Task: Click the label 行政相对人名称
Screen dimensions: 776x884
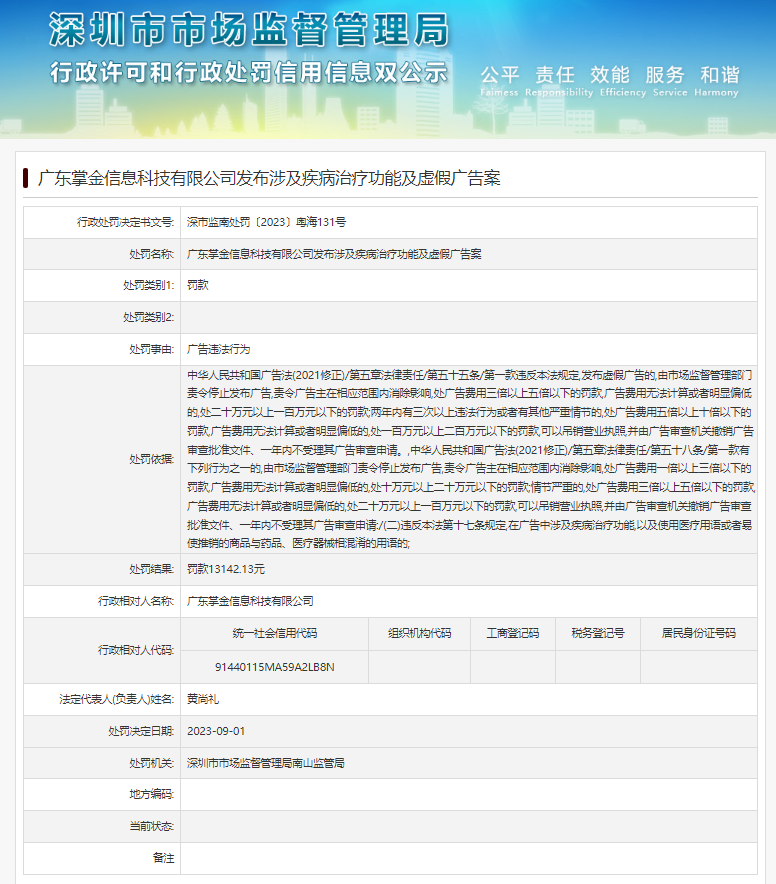Action: [136, 602]
